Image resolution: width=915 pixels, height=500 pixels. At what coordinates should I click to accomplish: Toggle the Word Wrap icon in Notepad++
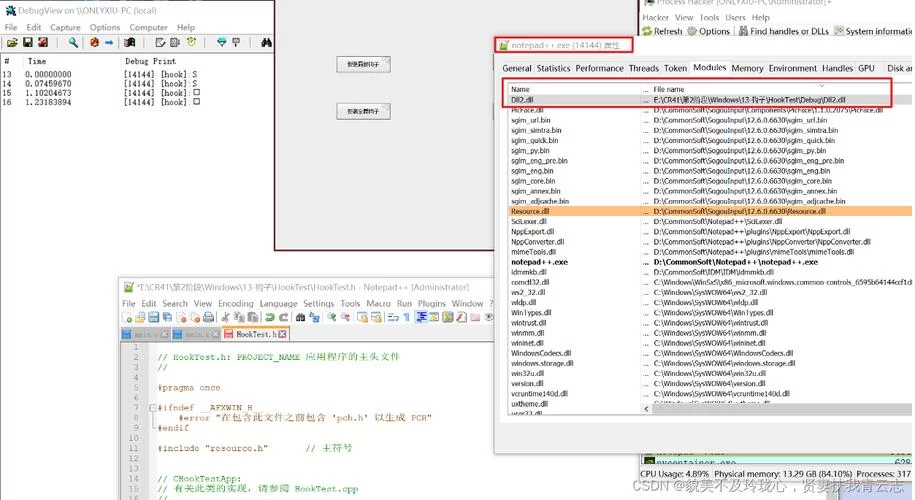pos(393,317)
